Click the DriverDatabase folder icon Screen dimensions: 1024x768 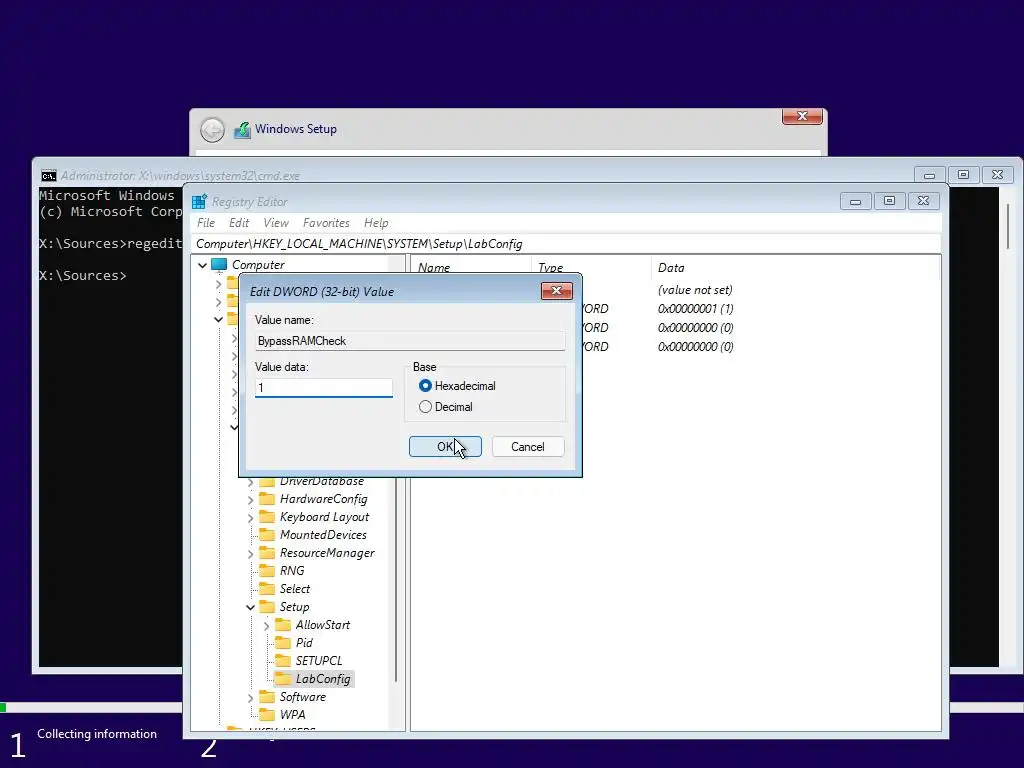tap(266, 481)
